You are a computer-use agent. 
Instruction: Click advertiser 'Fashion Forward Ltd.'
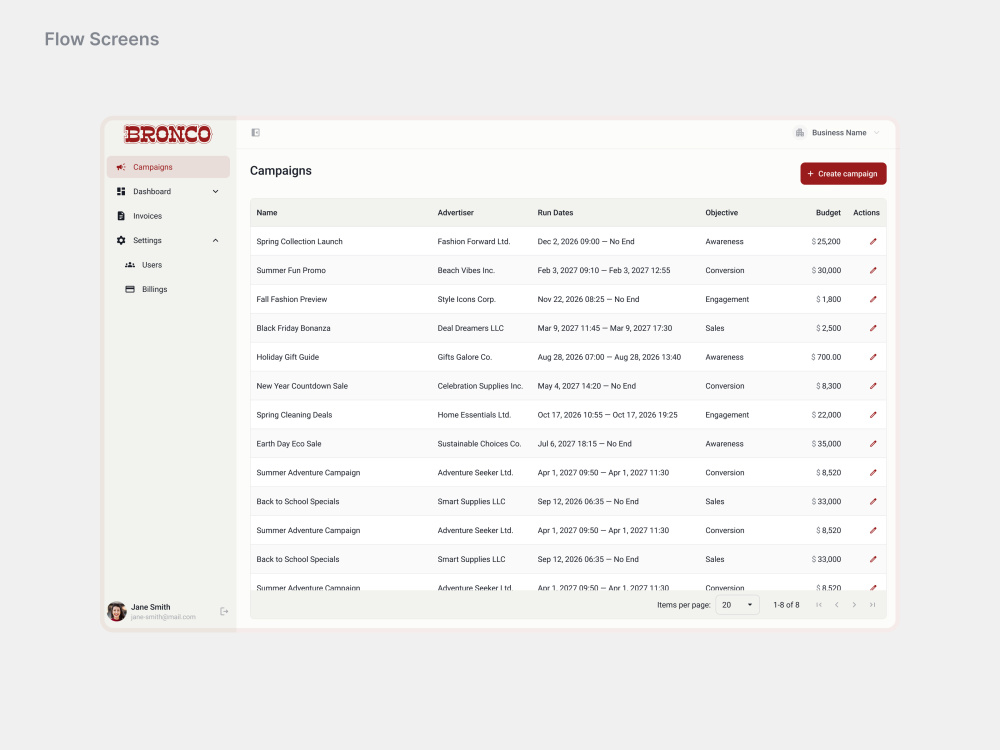tap(474, 242)
